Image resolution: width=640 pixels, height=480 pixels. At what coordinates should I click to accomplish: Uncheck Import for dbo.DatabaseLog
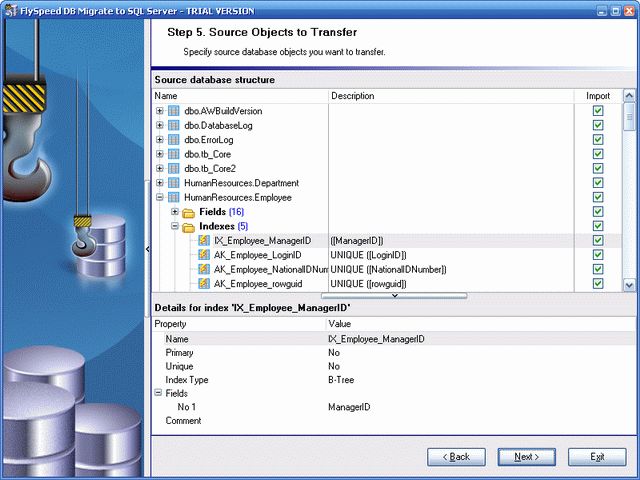click(x=598, y=125)
